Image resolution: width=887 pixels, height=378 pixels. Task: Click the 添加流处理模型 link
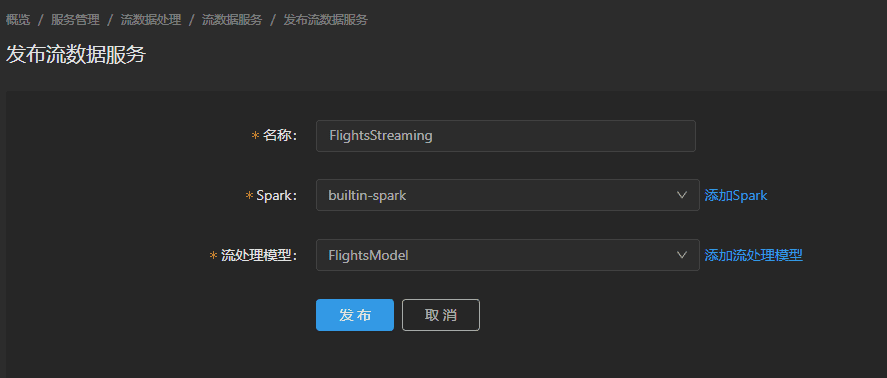click(x=753, y=255)
